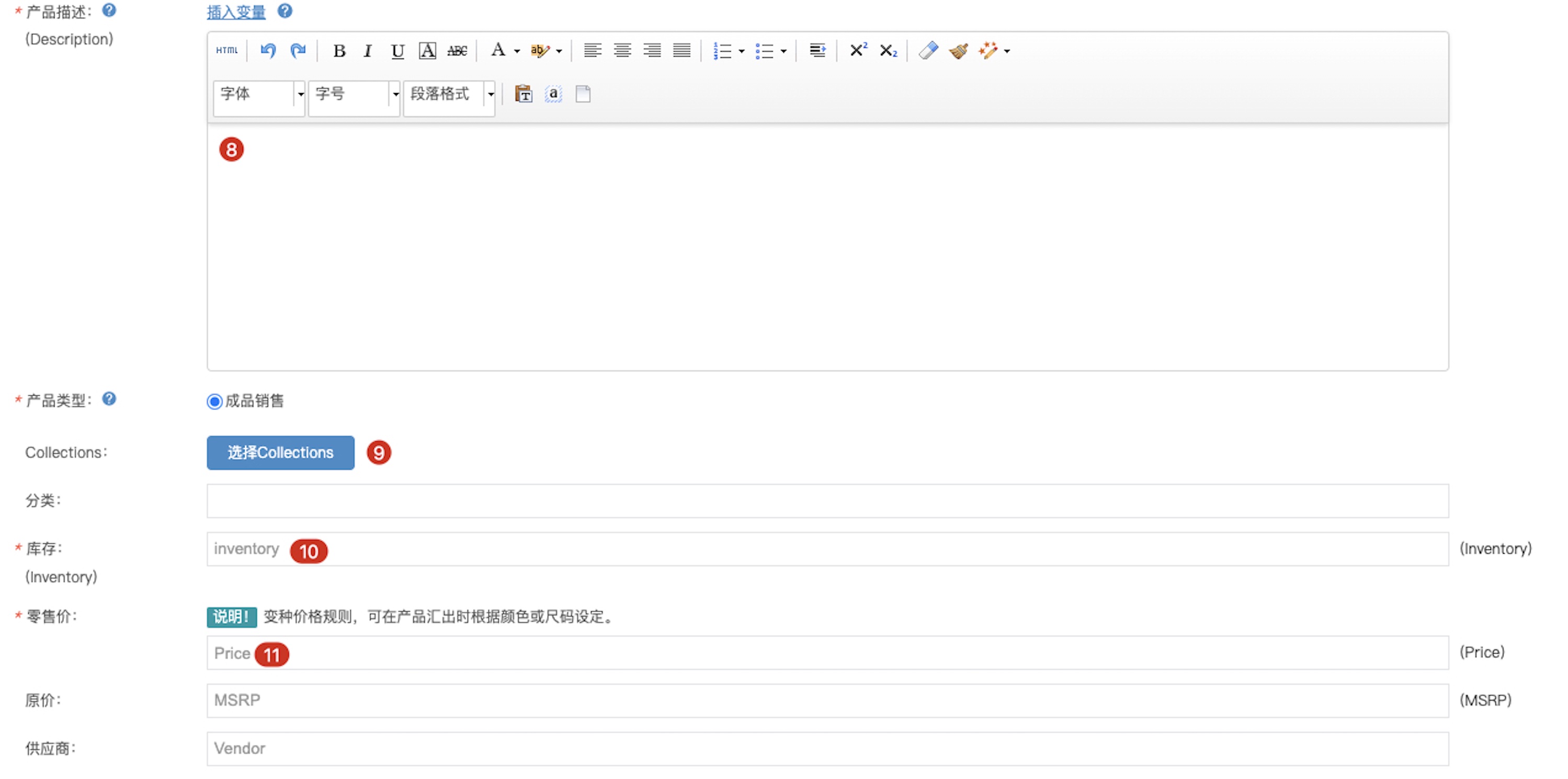Click help icon beside 产品描述 label

pyautogui.click(x=109, y=10)
